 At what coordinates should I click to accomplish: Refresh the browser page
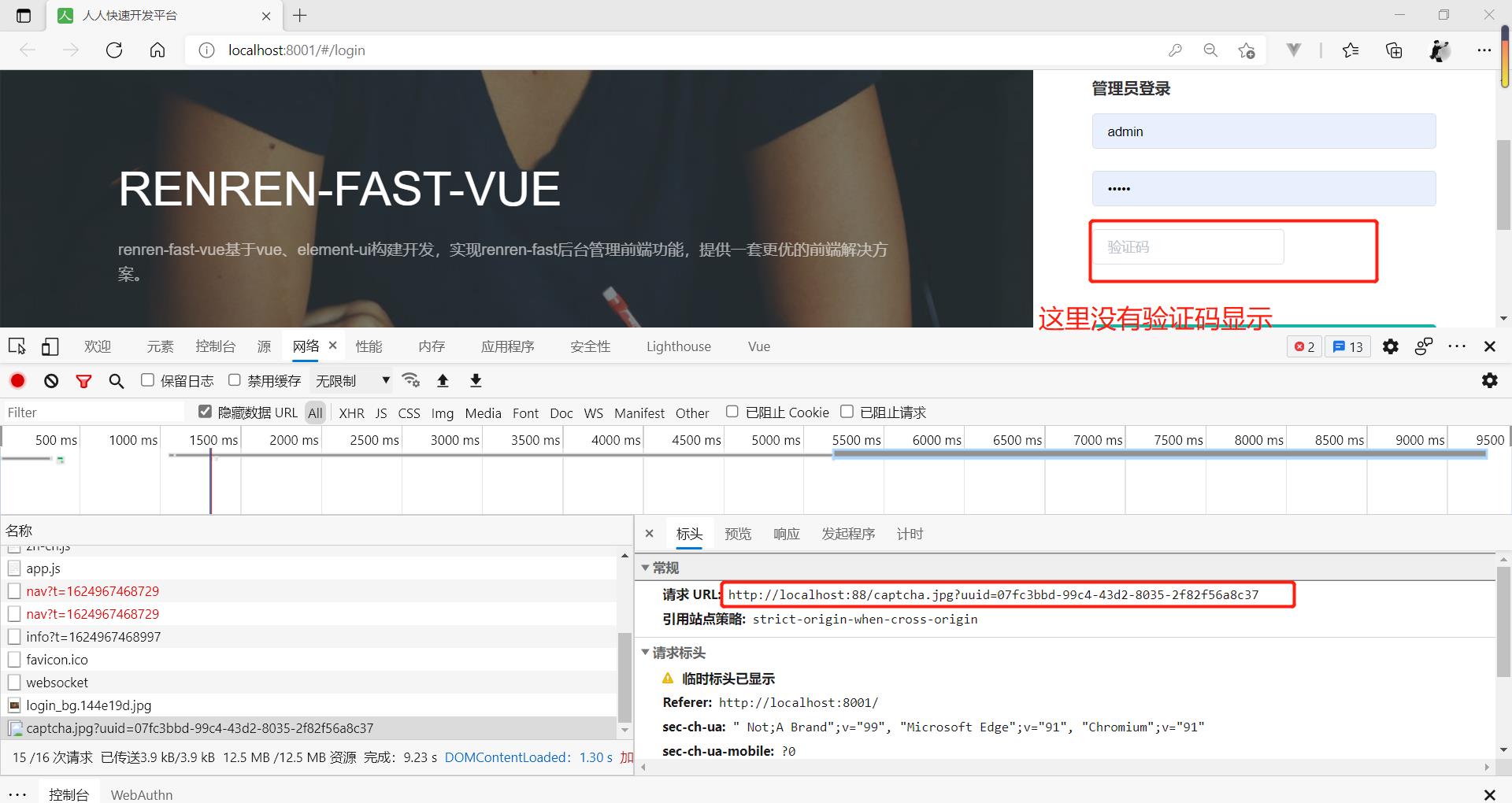click(x=114, y=50)
